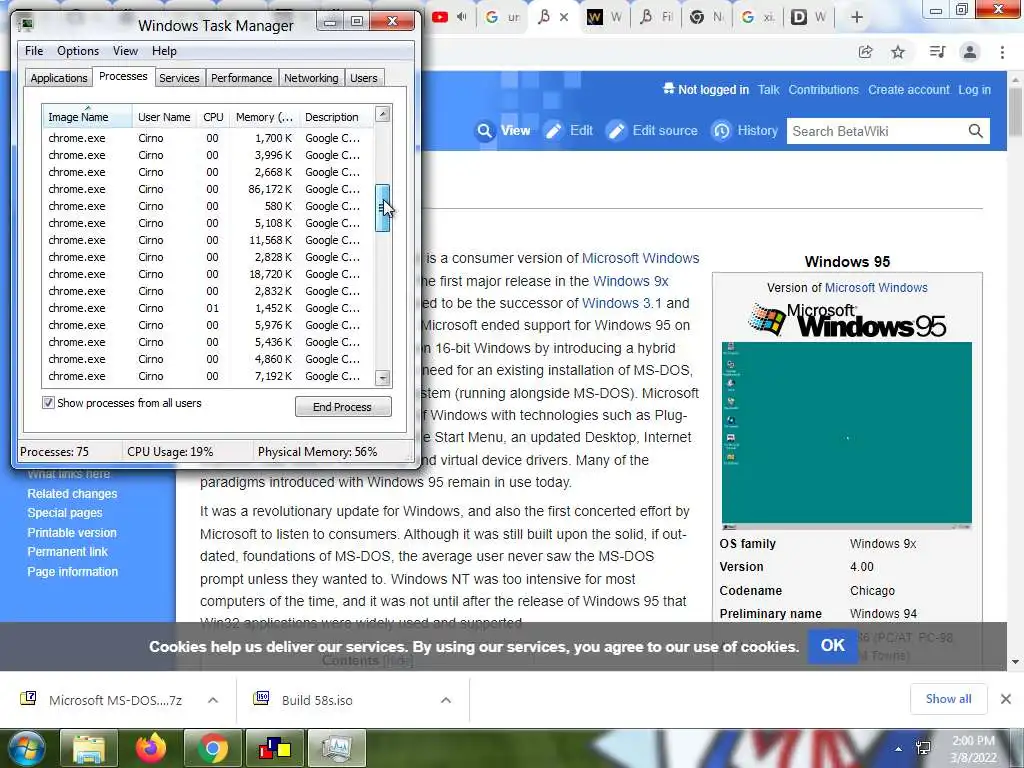
Task: Open the page History tab
Action: pos(745,131)
